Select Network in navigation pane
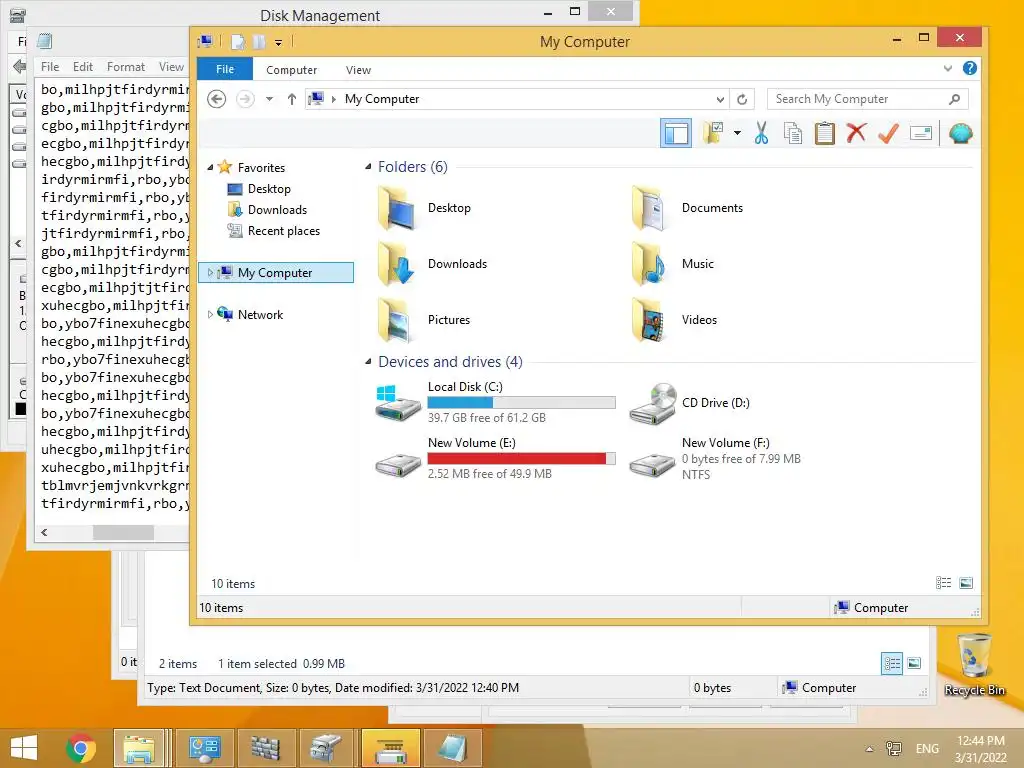 click(x=260, y=315)
